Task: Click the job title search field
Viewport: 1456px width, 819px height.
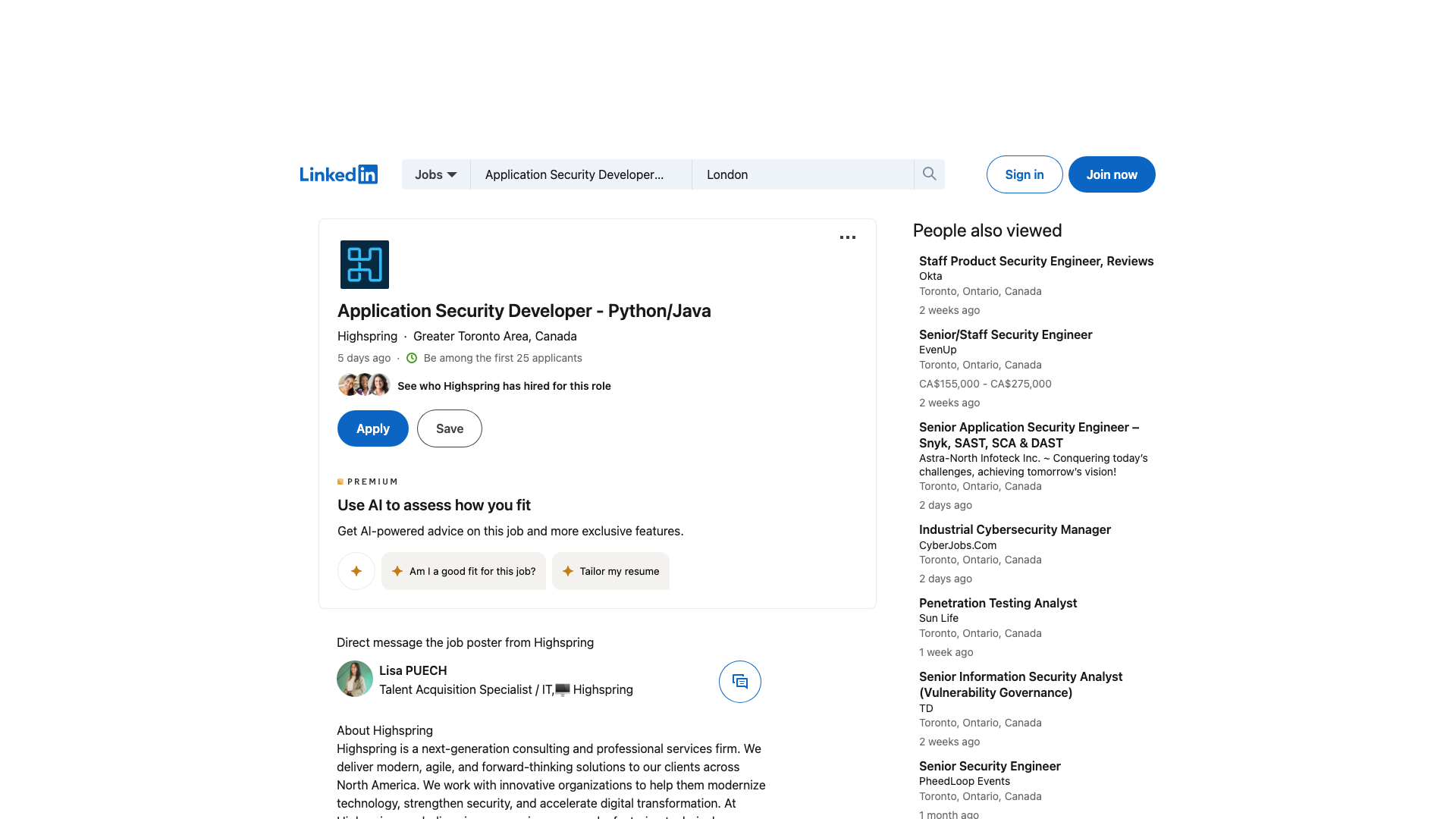Action: point(581,174)
